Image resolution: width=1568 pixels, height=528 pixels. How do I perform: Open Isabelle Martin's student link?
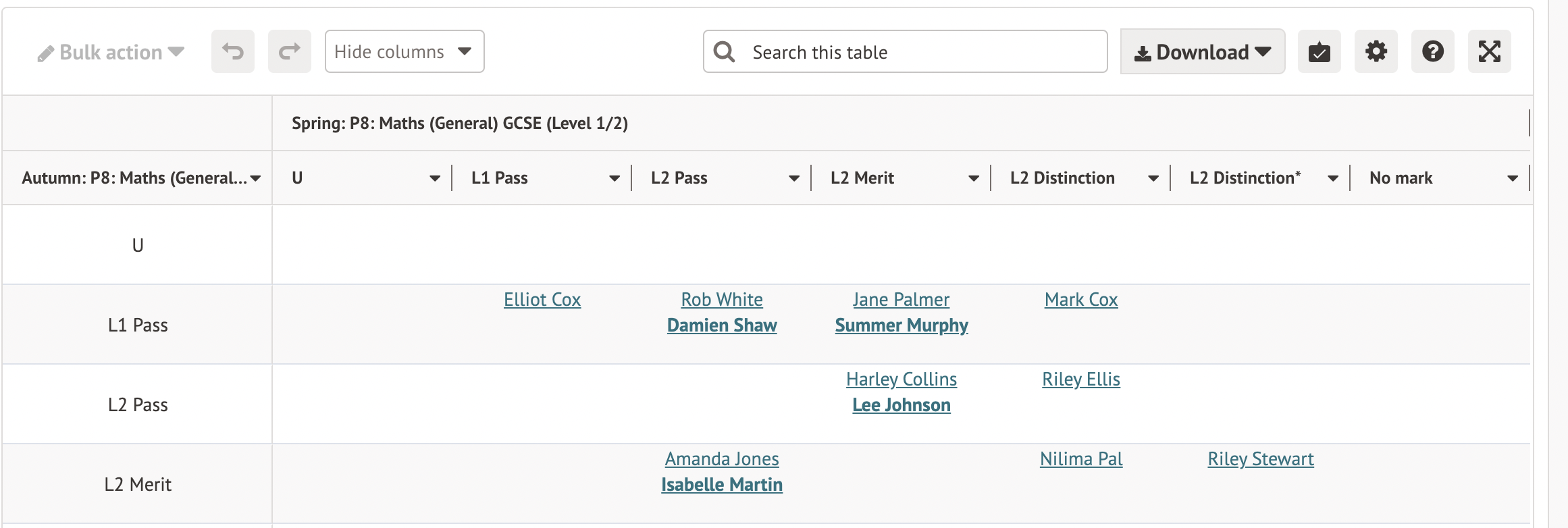pos(721,485)
